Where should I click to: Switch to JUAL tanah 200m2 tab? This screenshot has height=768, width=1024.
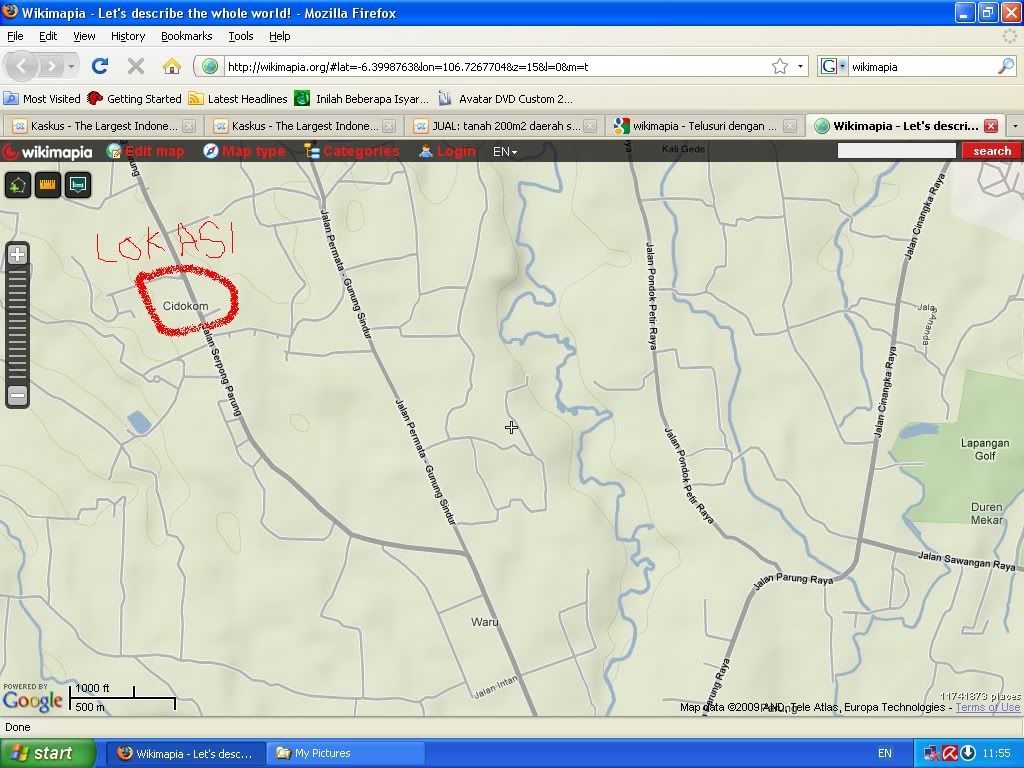pyautogui.click(x=505, y=126)
